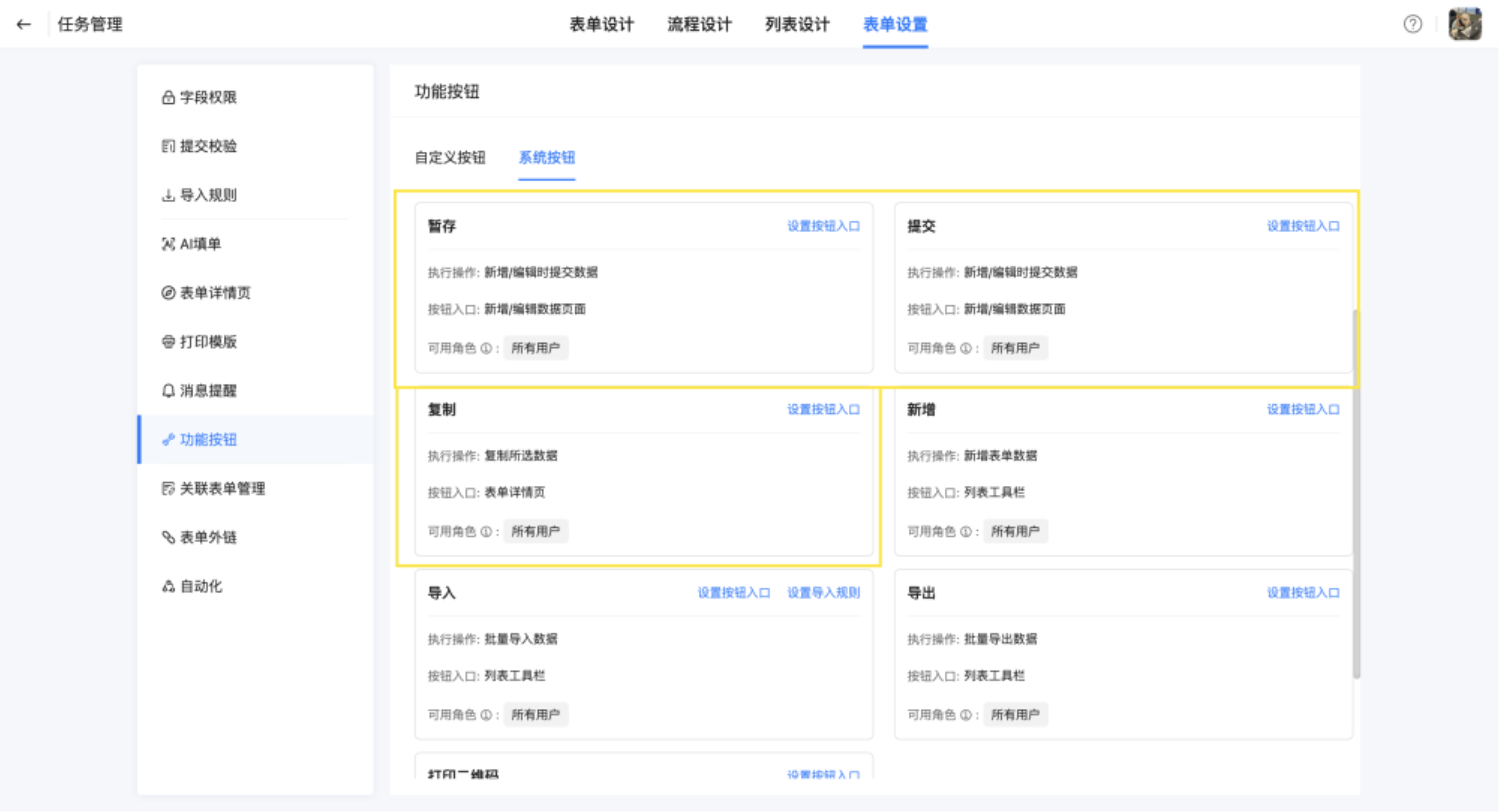The image size is (1499, 812).
Task: Switch to 流程设计 top tab
Action: click(x=699, y=25)
